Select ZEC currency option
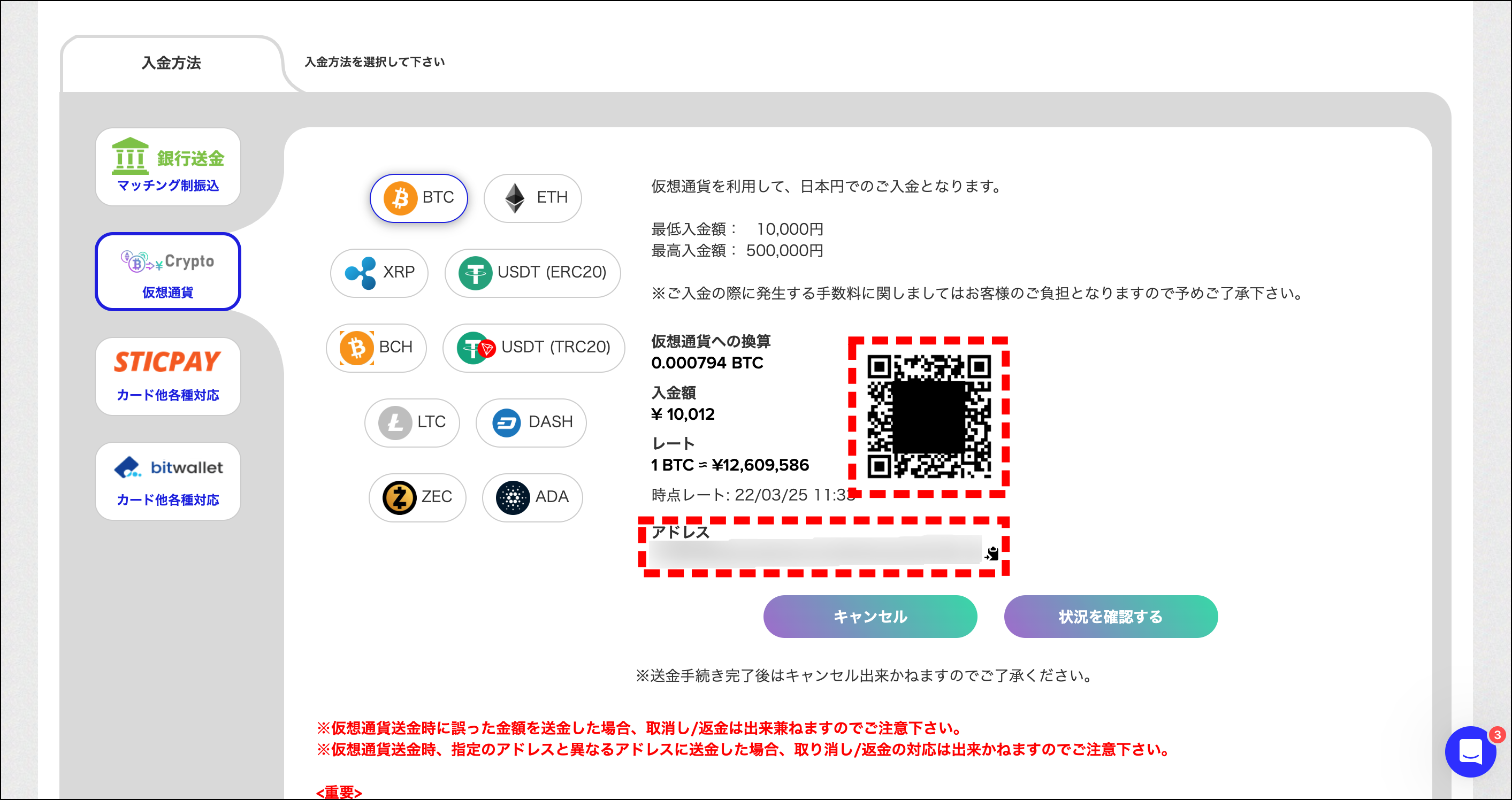This screenshot has width=1512, height=800. point(417,497)
